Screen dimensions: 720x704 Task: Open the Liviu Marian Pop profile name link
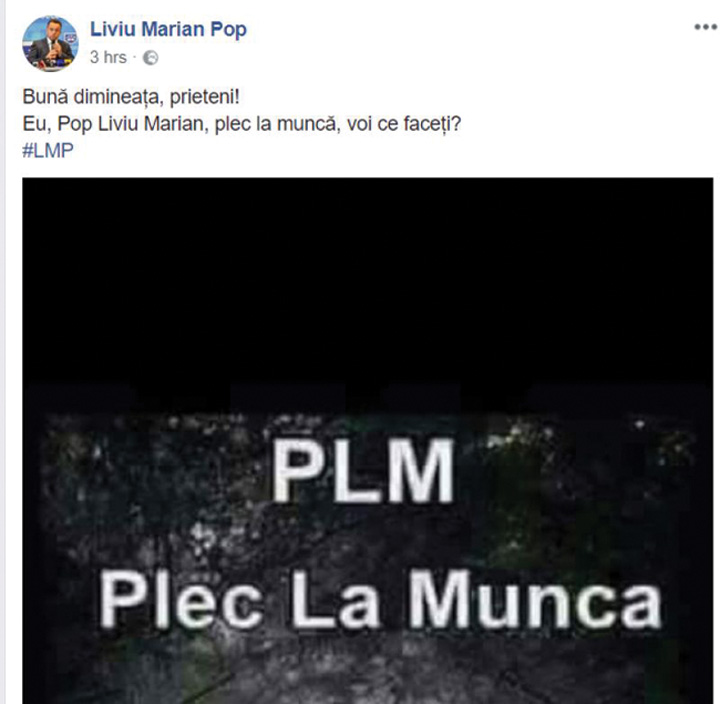(169, 29)
